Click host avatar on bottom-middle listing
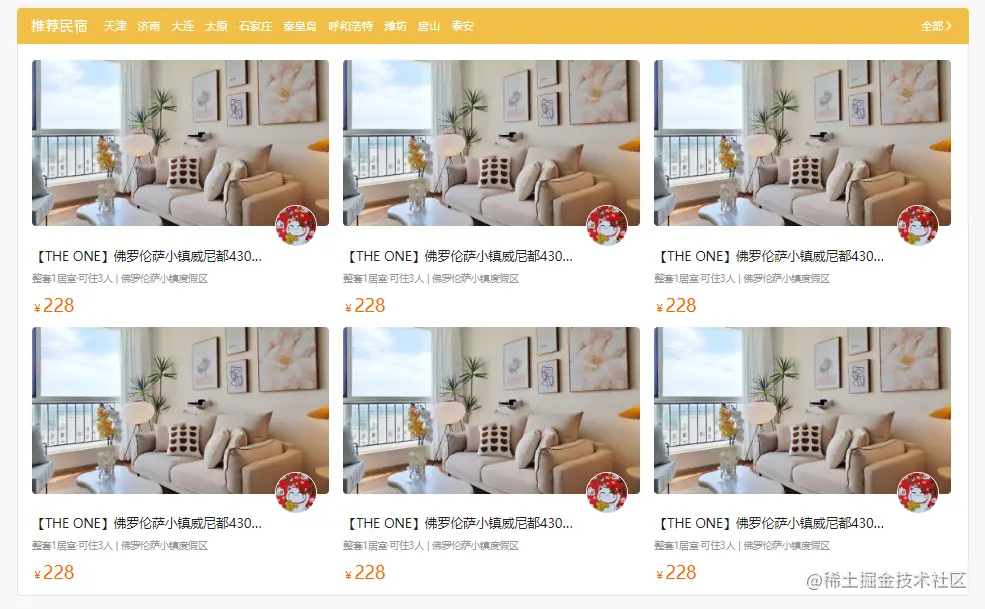 [x=607, y=492]
